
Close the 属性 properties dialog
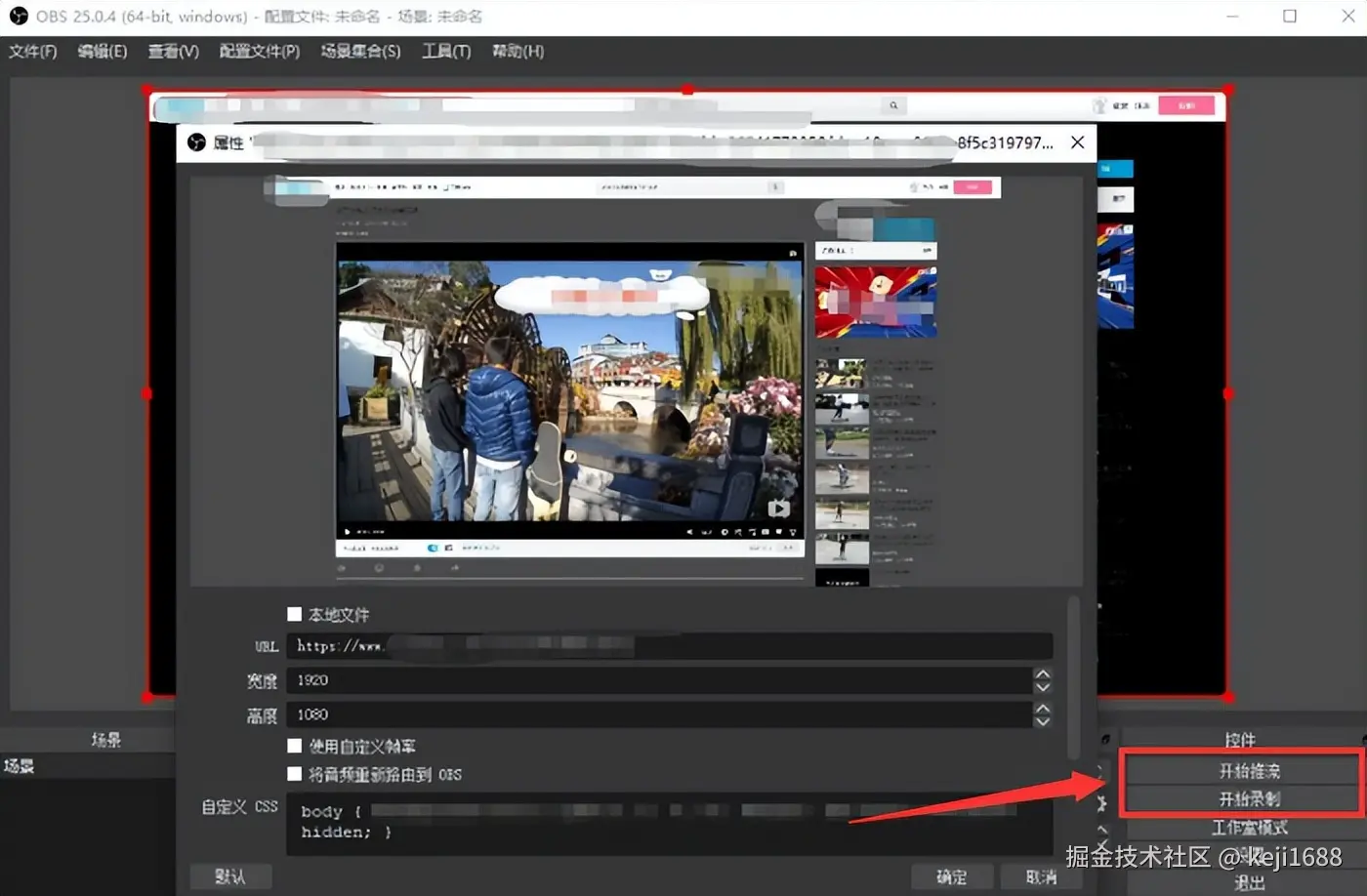1077,143
